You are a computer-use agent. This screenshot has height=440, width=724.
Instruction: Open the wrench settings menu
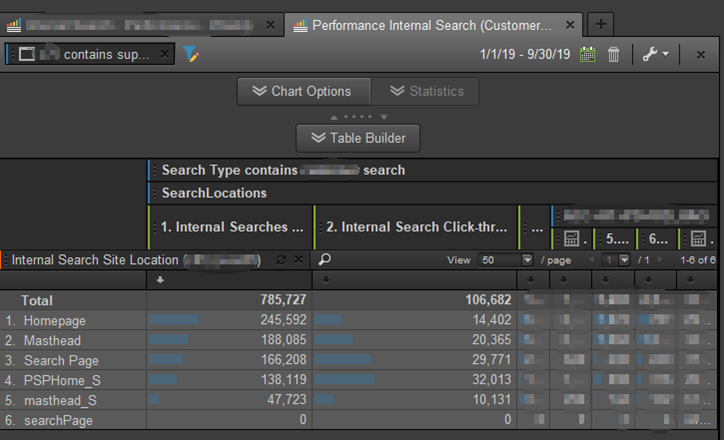(656, 54)
